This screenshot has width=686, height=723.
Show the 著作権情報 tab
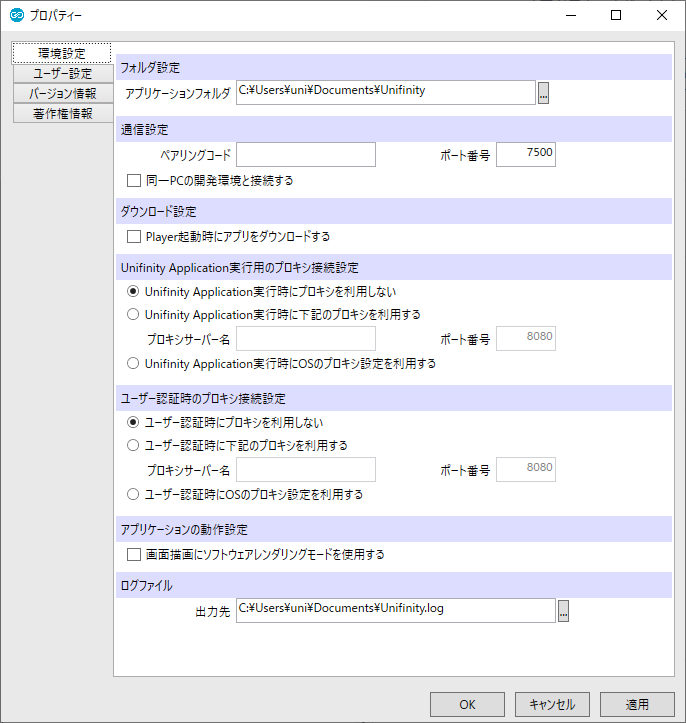[x=63, y=113]
